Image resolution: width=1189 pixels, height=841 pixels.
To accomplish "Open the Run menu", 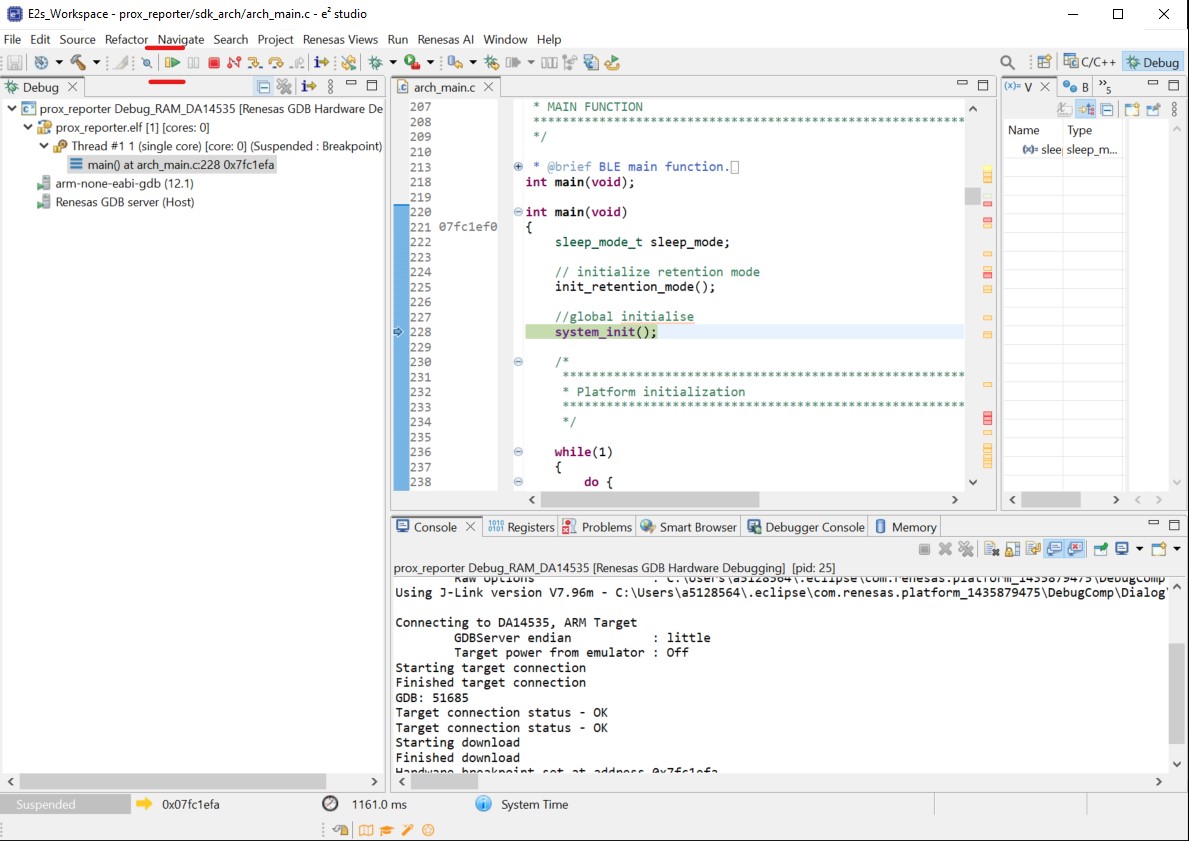I will (397, 39).
